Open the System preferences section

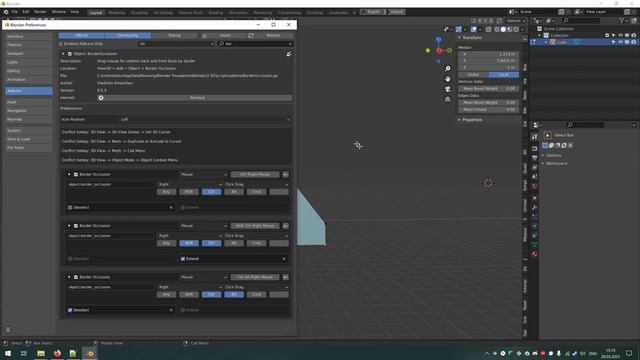coord(29,131)
